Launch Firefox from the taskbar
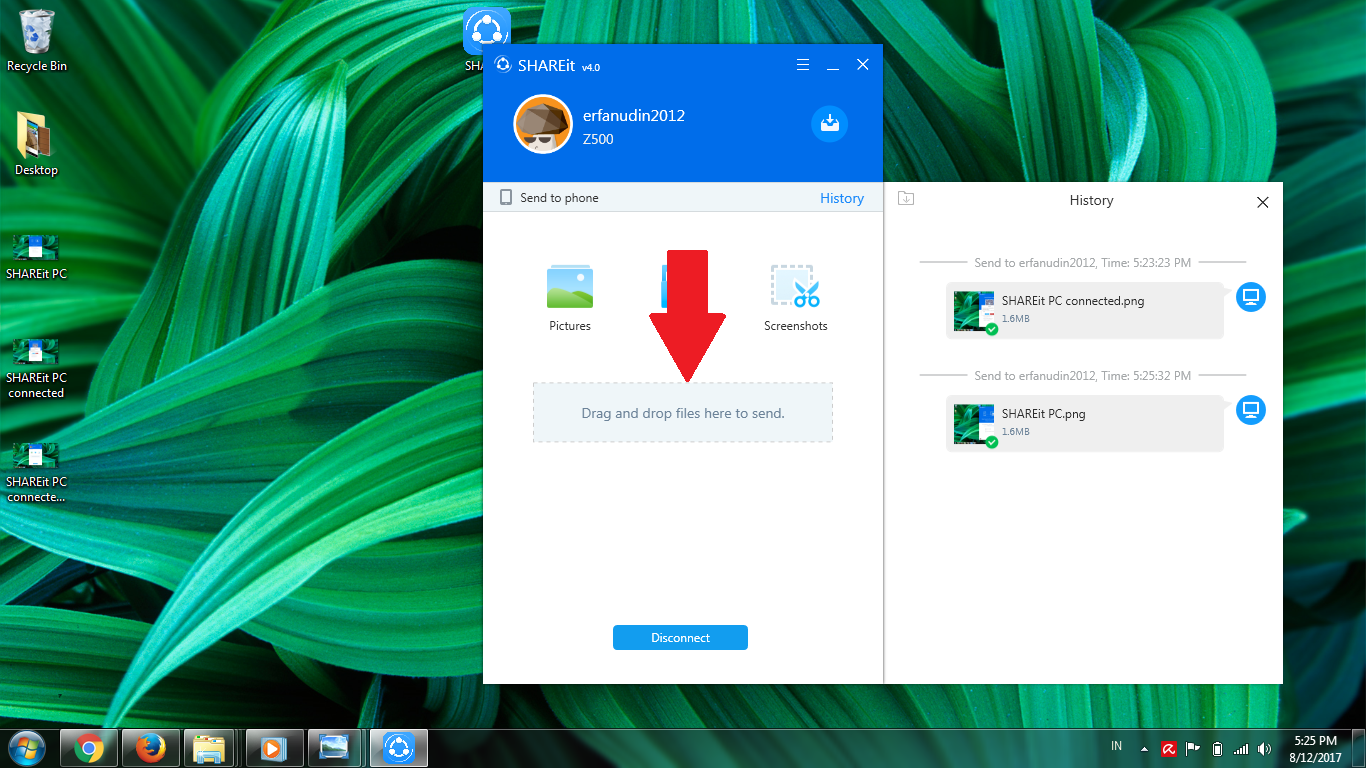 coord(151,748)
